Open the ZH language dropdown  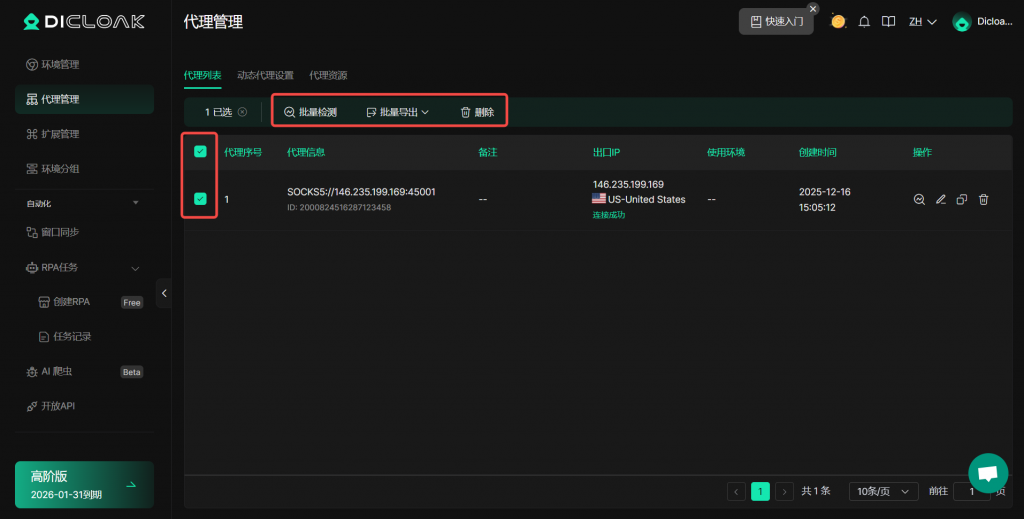point(922,21)
